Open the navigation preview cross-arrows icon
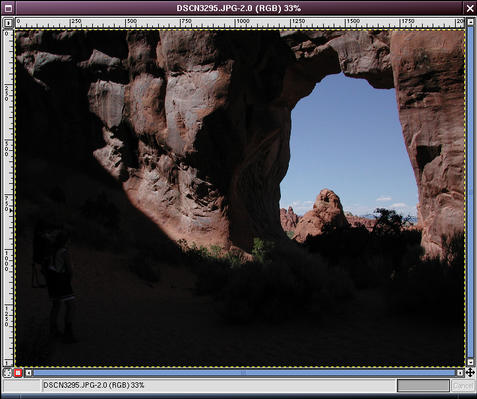Image resolution: width=477 pixels, height=399 pixels. [x=470, y=372]
